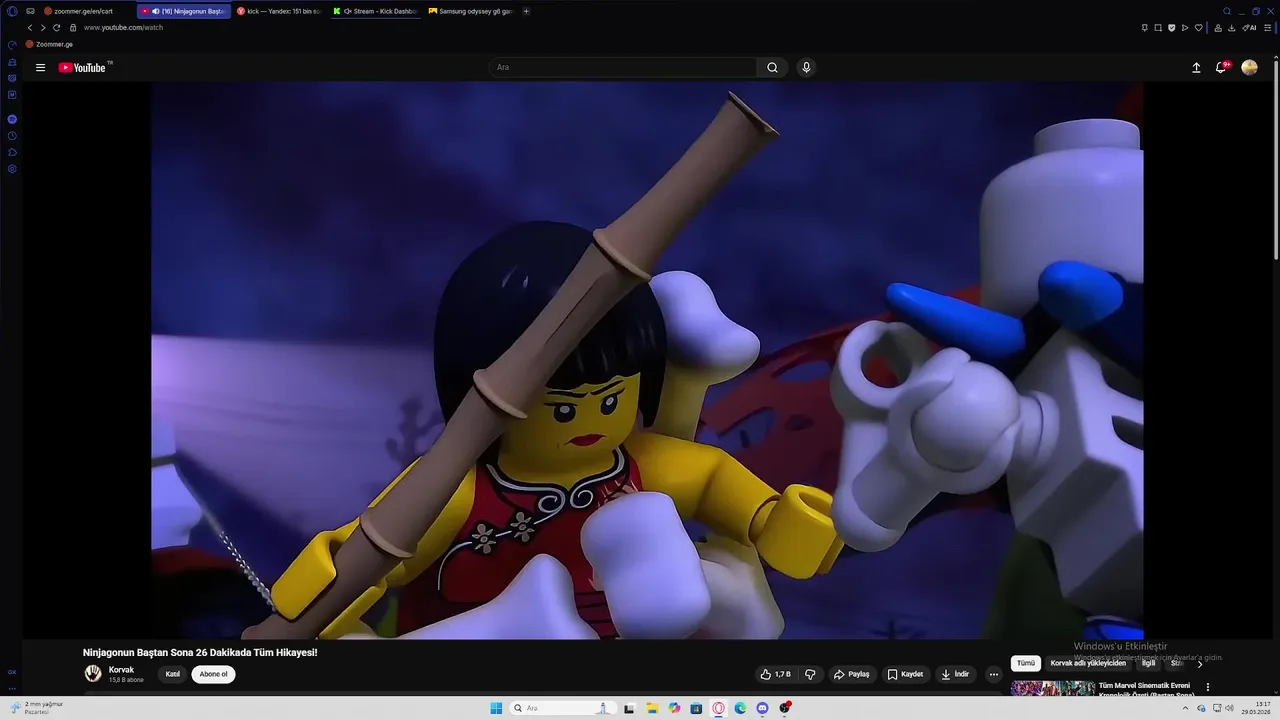
Task: Open History clock icon in Opera sidebar
Action: coord(12,136)
